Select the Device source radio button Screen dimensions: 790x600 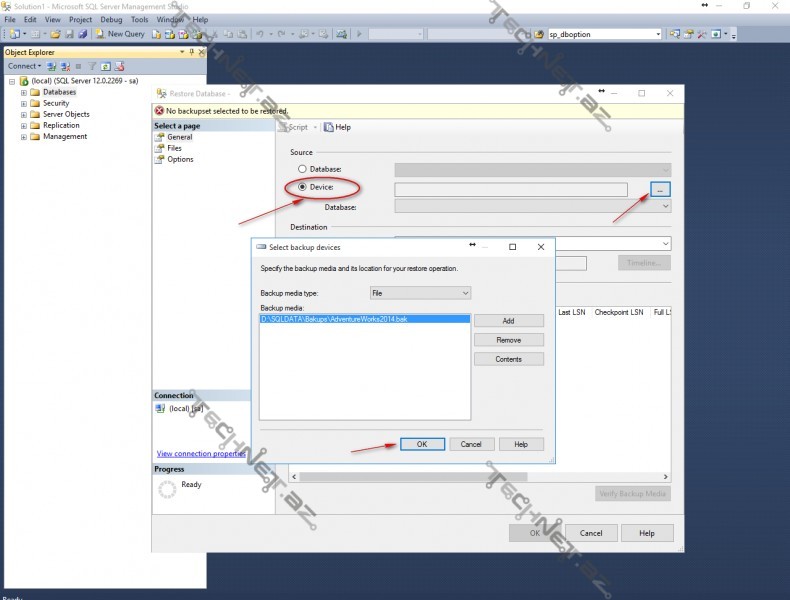[303, 188]
